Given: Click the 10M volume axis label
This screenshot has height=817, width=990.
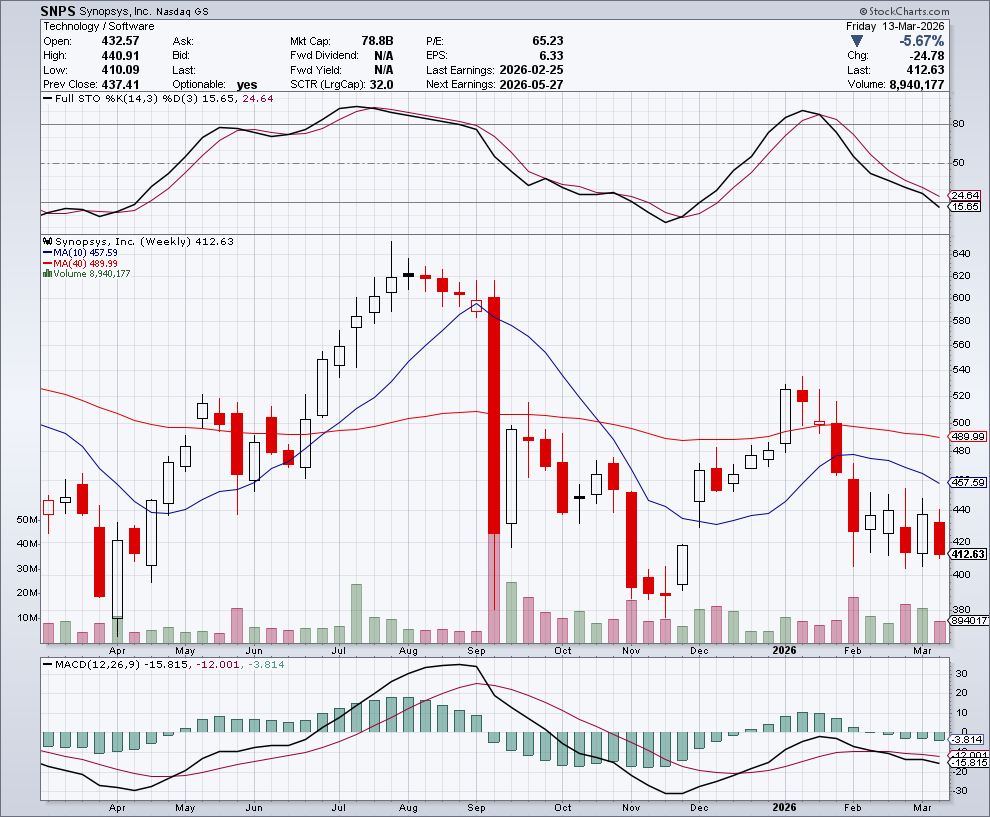Looking at the screenshot, I should [27, 617].
